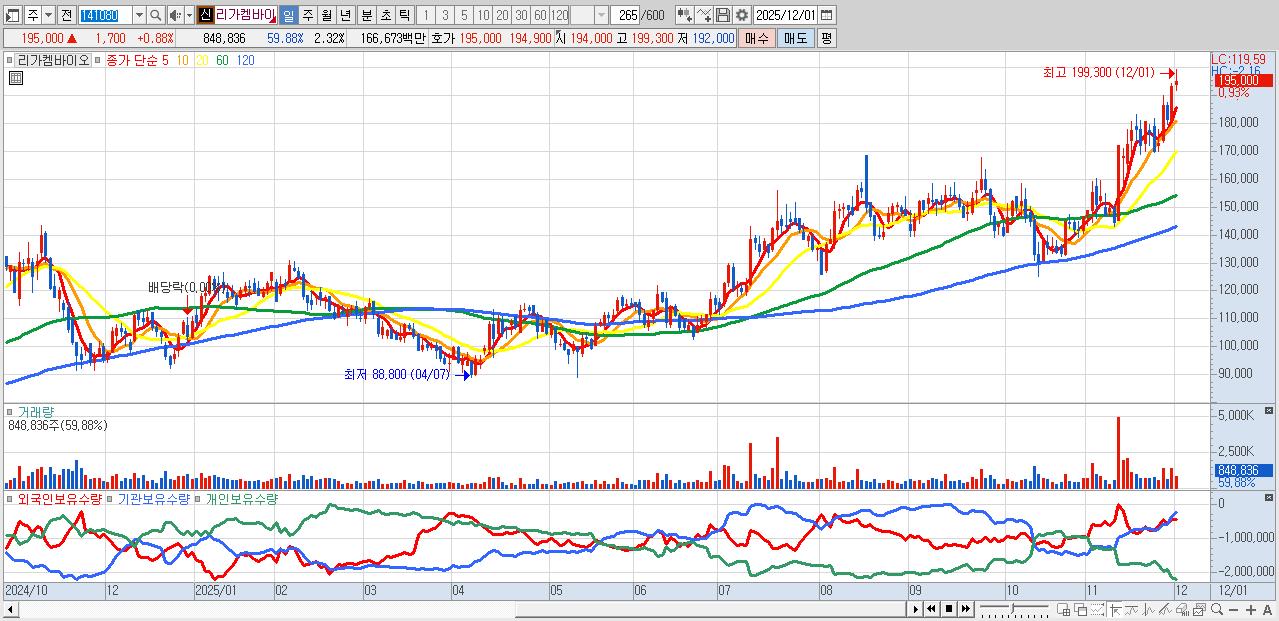Click the fast-forward button in the bottom bar
Viewport: 1279px width, 621px height.
[x=966, y=609]
